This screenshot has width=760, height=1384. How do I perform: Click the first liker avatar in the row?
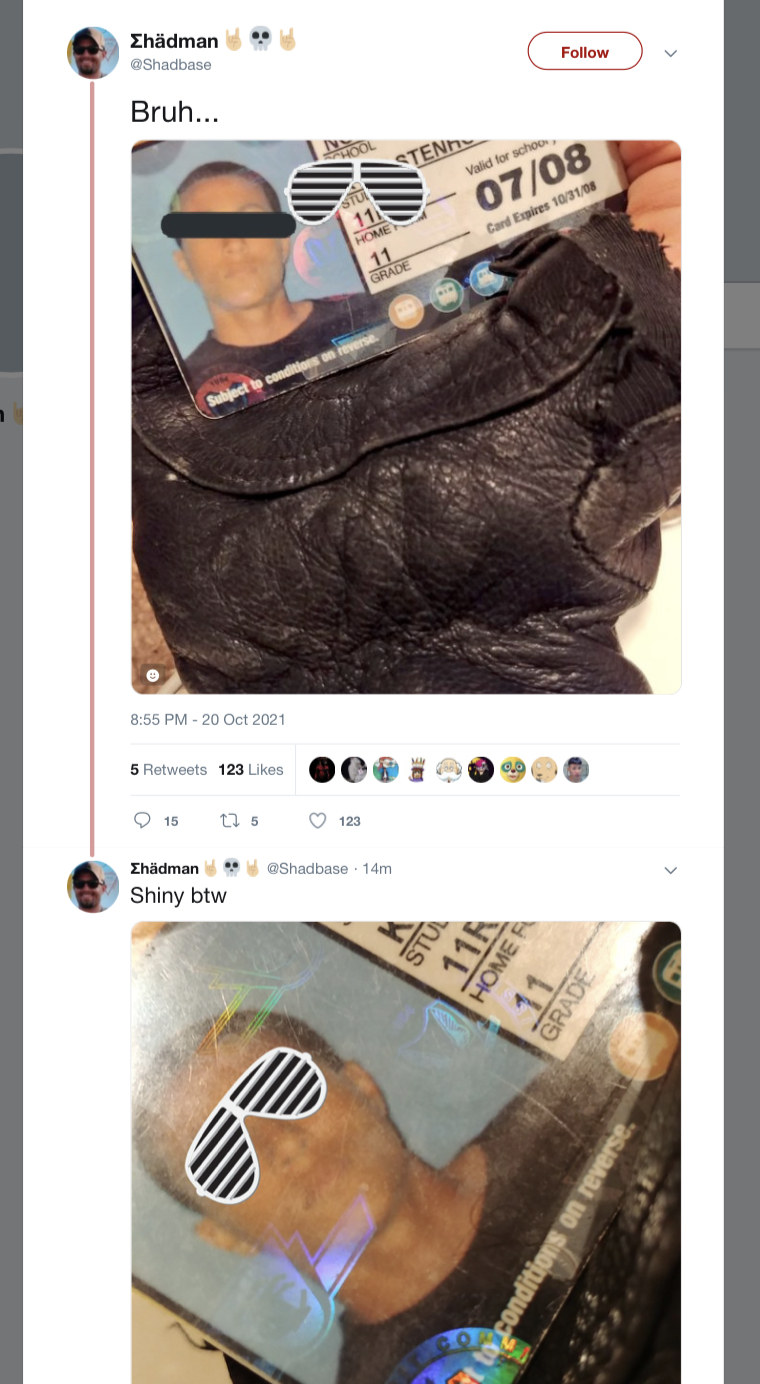tap(322, 769)
